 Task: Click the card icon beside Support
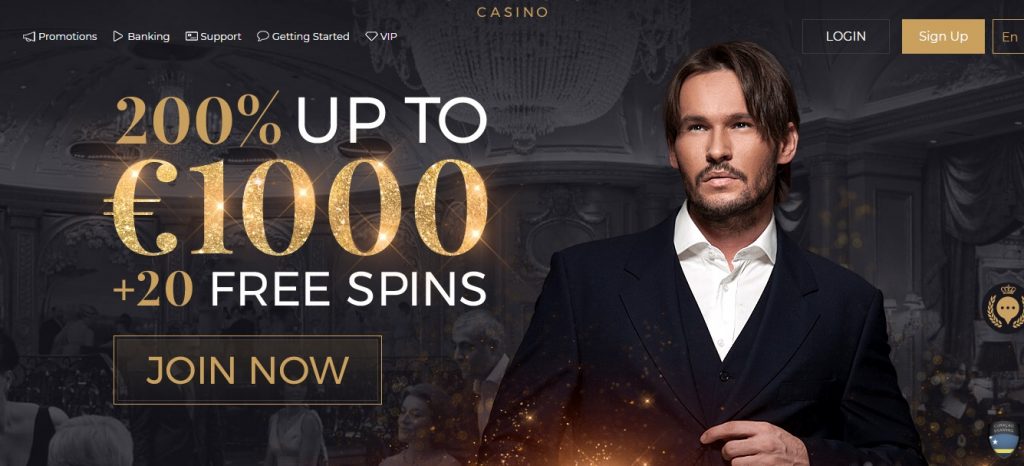pyautogui.click(x=191, y=37)
